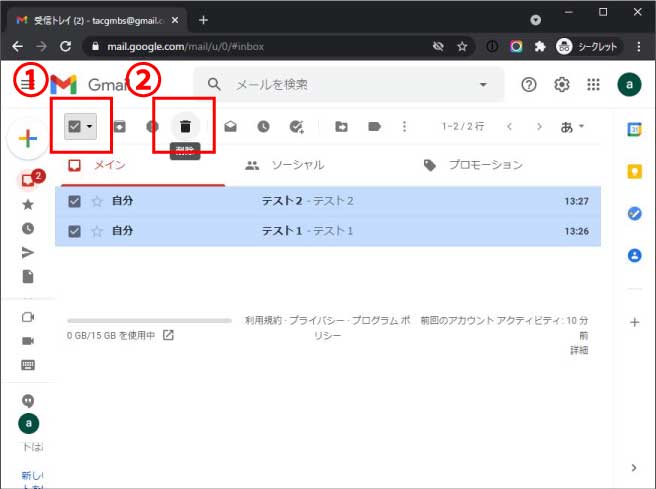This screenshot has height=489, width=656.
Task: Click the 詳細 account activity link
Action: (x=579, y=350)
